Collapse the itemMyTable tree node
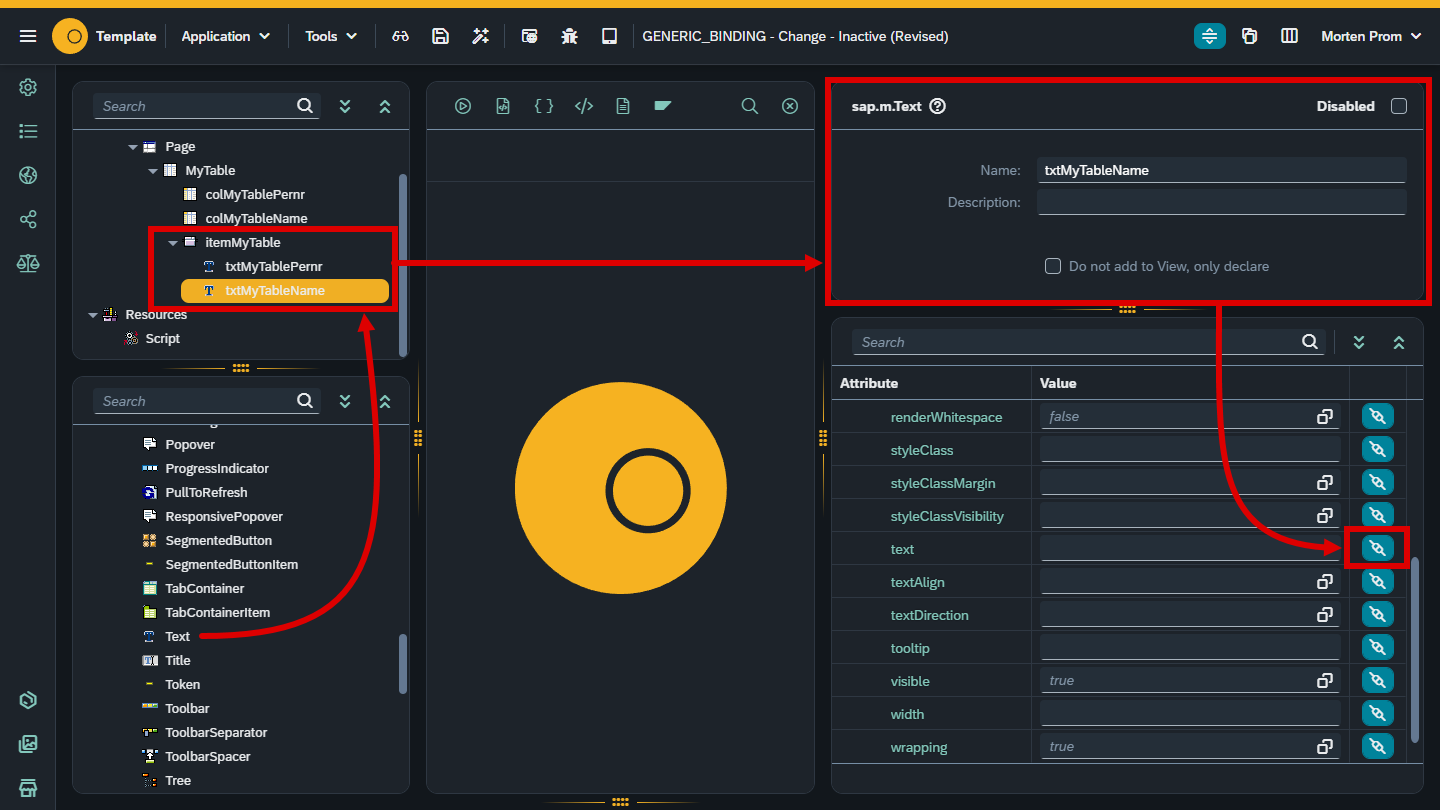Viewport: 1440px width, 810px height. 173,243
